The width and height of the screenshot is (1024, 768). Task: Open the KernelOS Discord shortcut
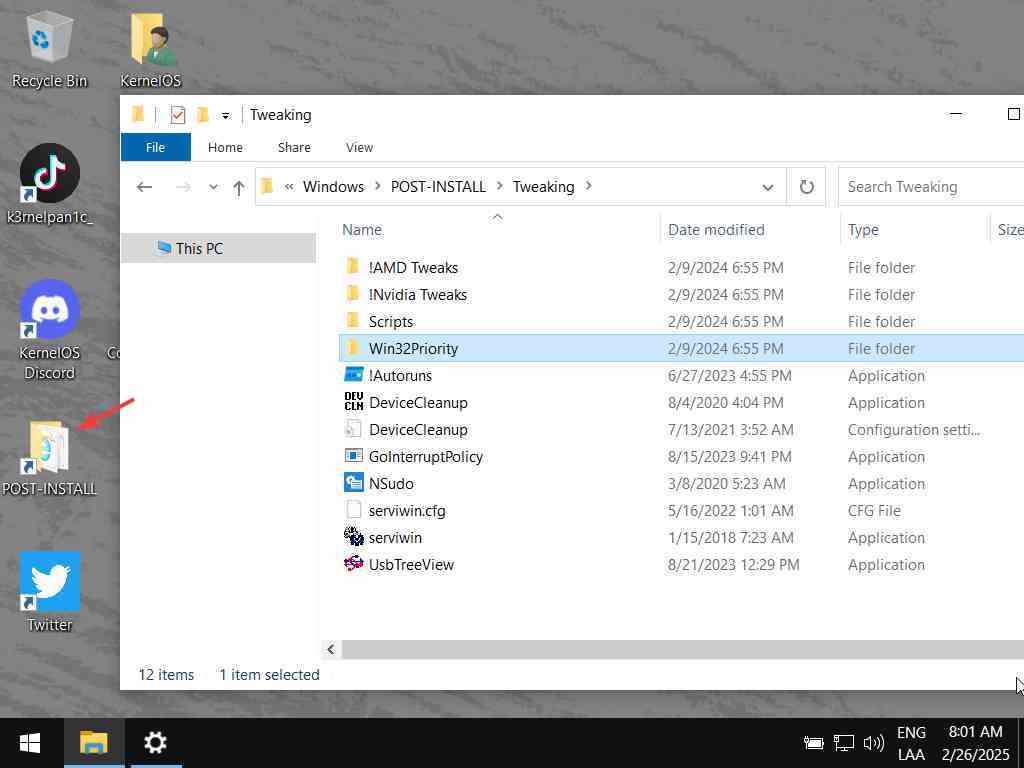(x=50, y=330)
